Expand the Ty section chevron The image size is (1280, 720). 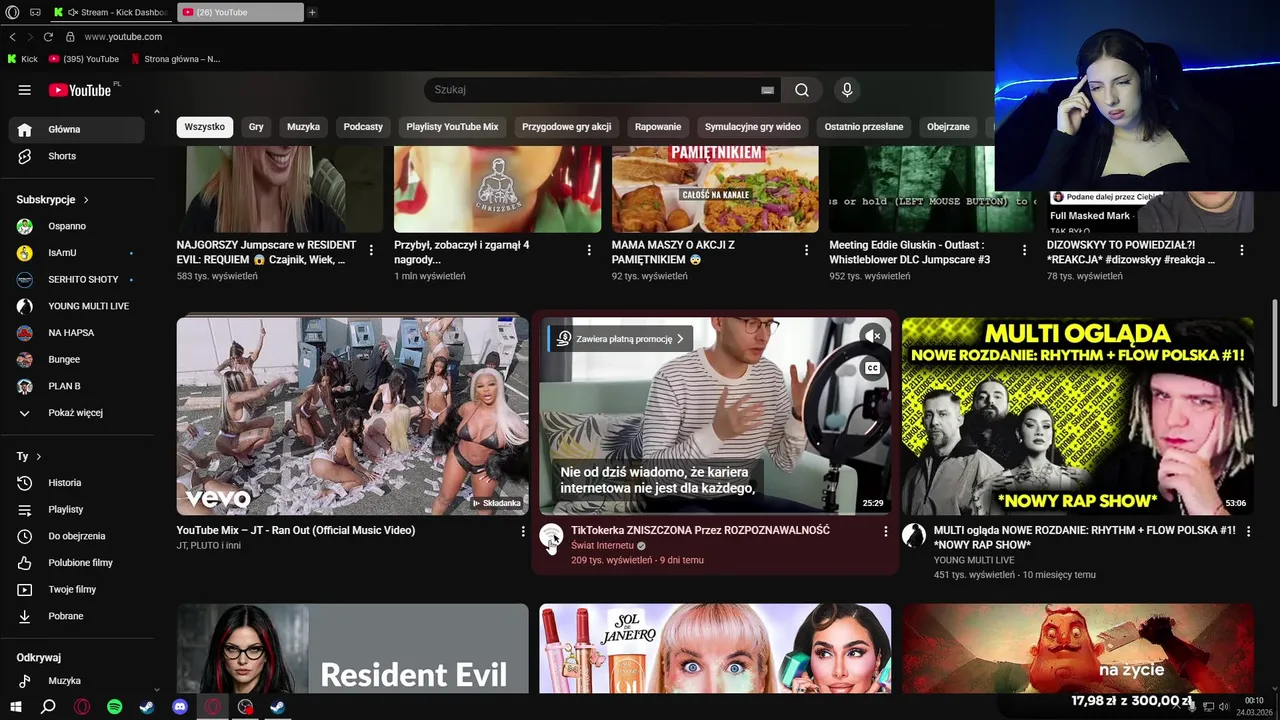coord(39,456)
